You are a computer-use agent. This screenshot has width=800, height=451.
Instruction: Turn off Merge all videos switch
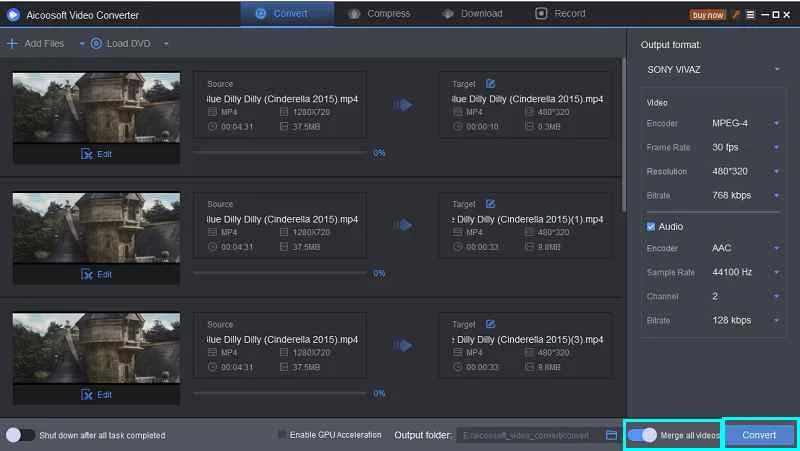pyautogui.click(x=643, y=435)
